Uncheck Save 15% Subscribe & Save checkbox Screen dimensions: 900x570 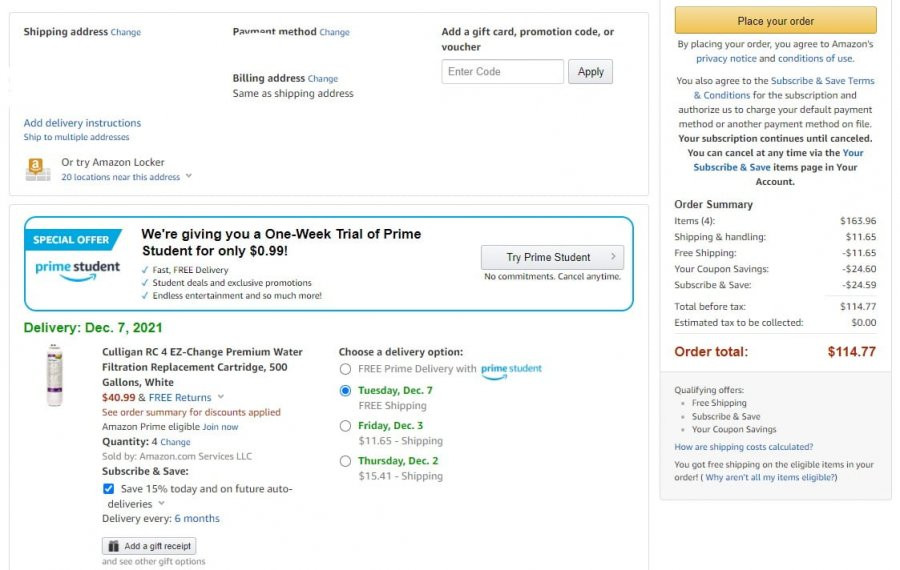108,488
